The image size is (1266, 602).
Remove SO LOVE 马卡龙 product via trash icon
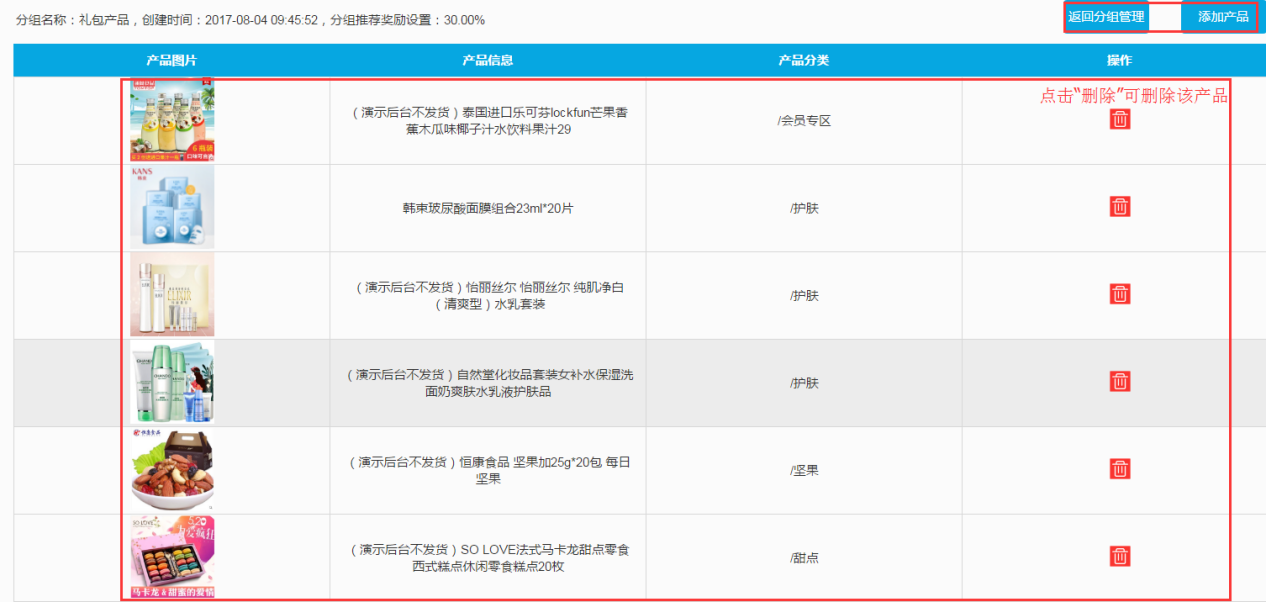click(x=1120, y=556)
